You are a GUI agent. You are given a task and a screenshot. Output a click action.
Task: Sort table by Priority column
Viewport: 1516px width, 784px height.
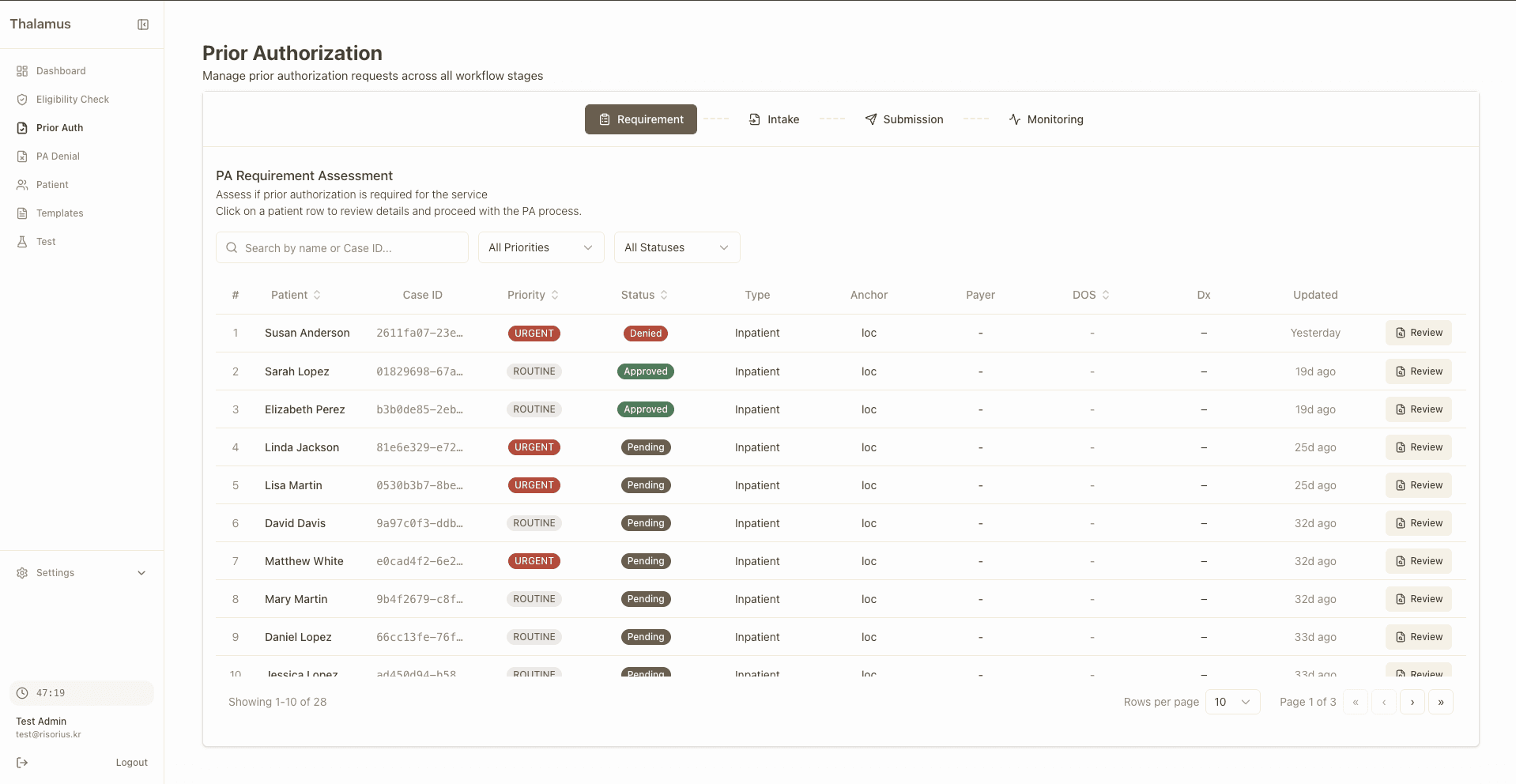(x=534, y=295)
